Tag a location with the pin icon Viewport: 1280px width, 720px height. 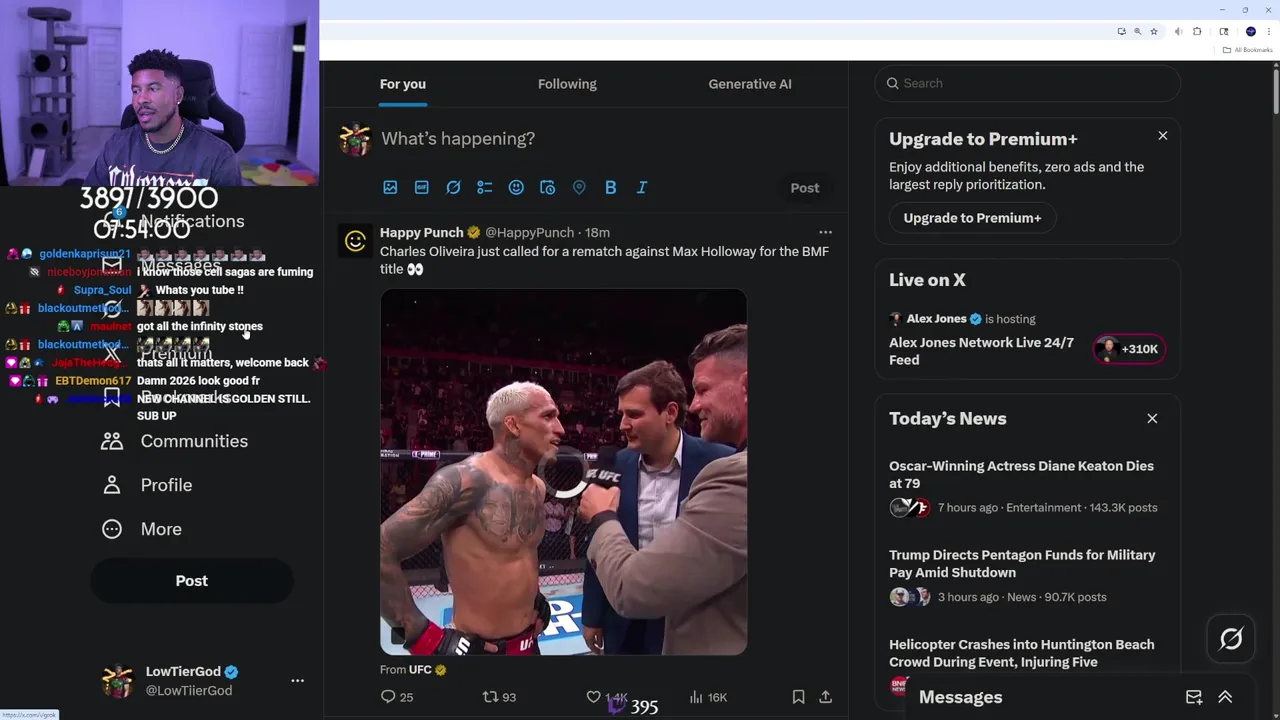coord(579,187)
